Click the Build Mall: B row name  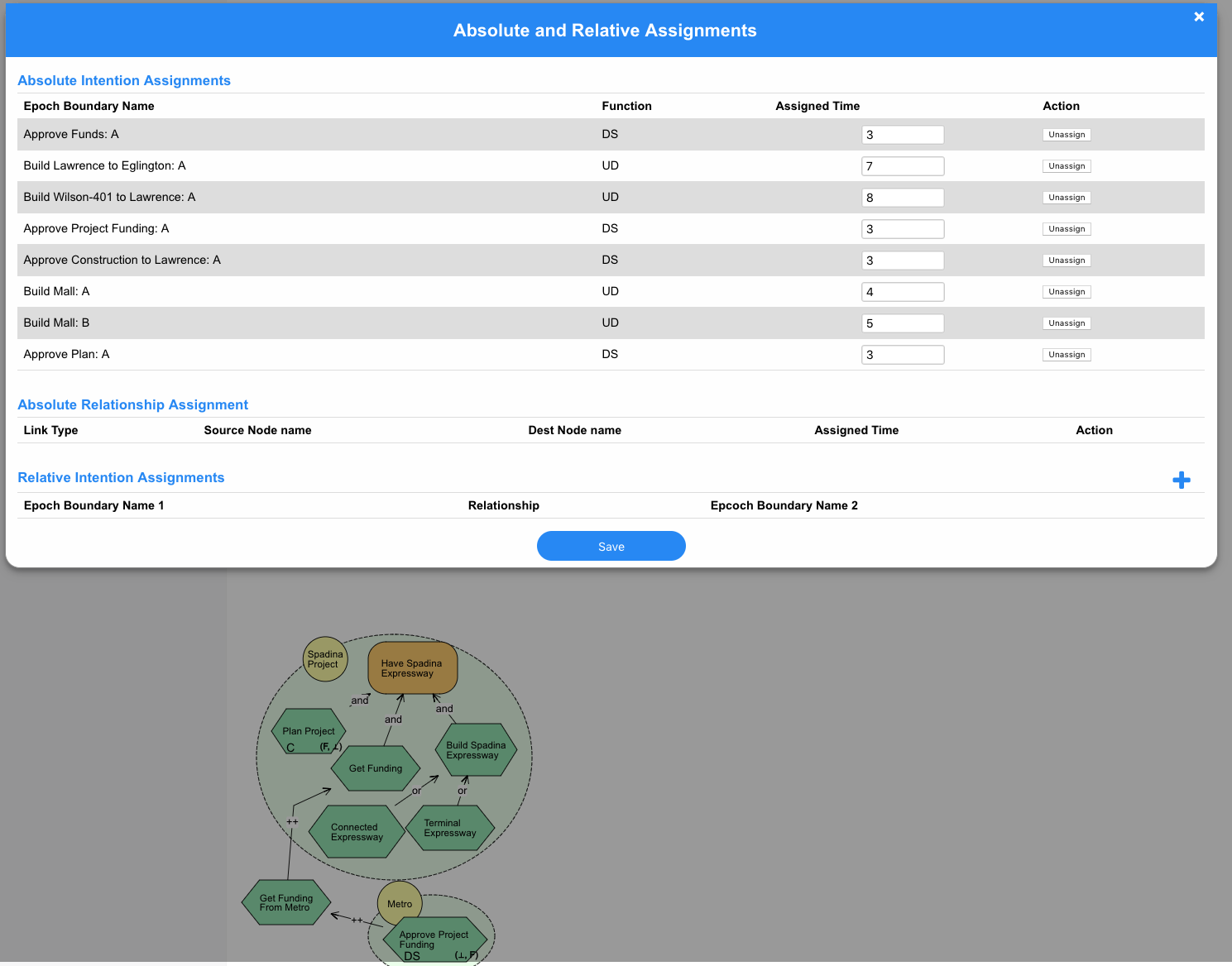pyautogui.click(x=56, y=323)
